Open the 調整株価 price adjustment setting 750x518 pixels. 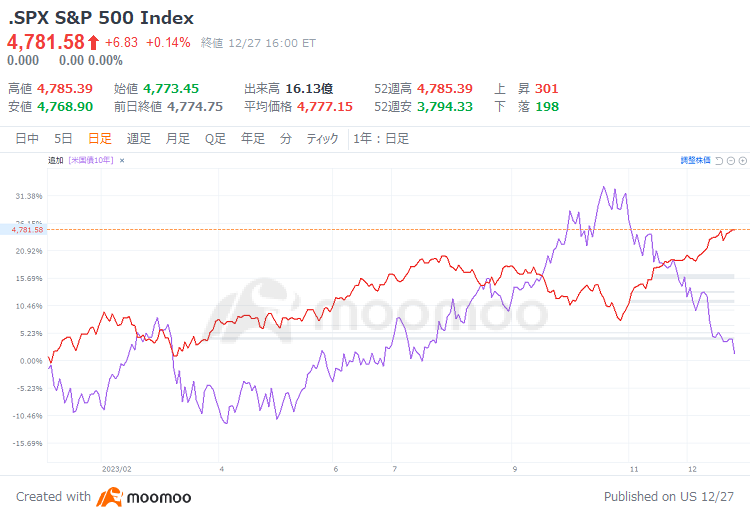(695, 160)
